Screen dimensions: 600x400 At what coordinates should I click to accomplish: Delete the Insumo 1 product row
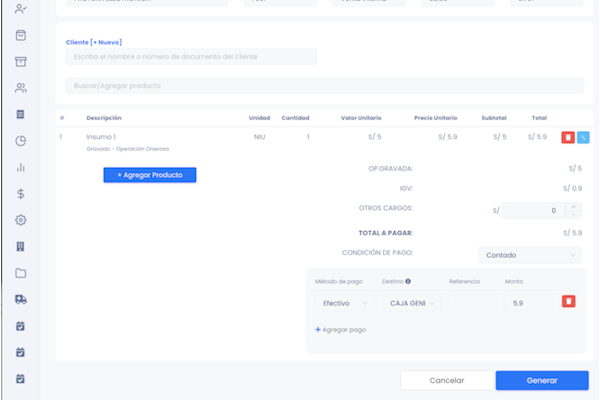568,137
